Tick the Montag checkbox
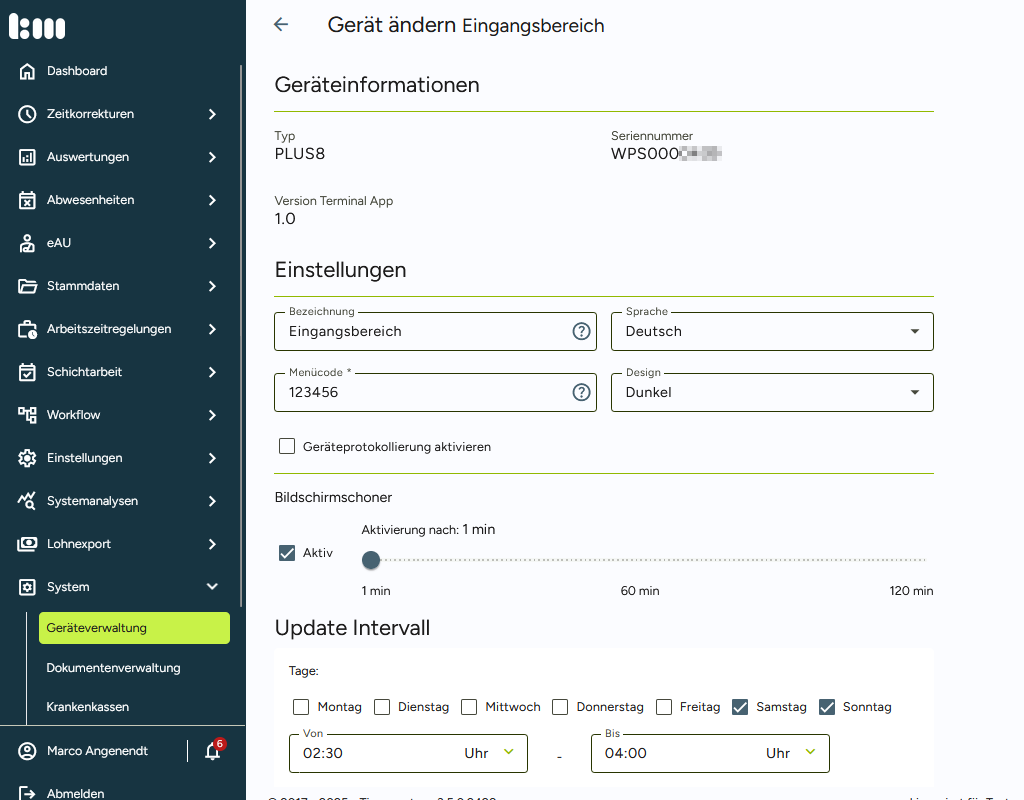The width and height of the screenshot is (1024, 800). (x=301, y=707)
